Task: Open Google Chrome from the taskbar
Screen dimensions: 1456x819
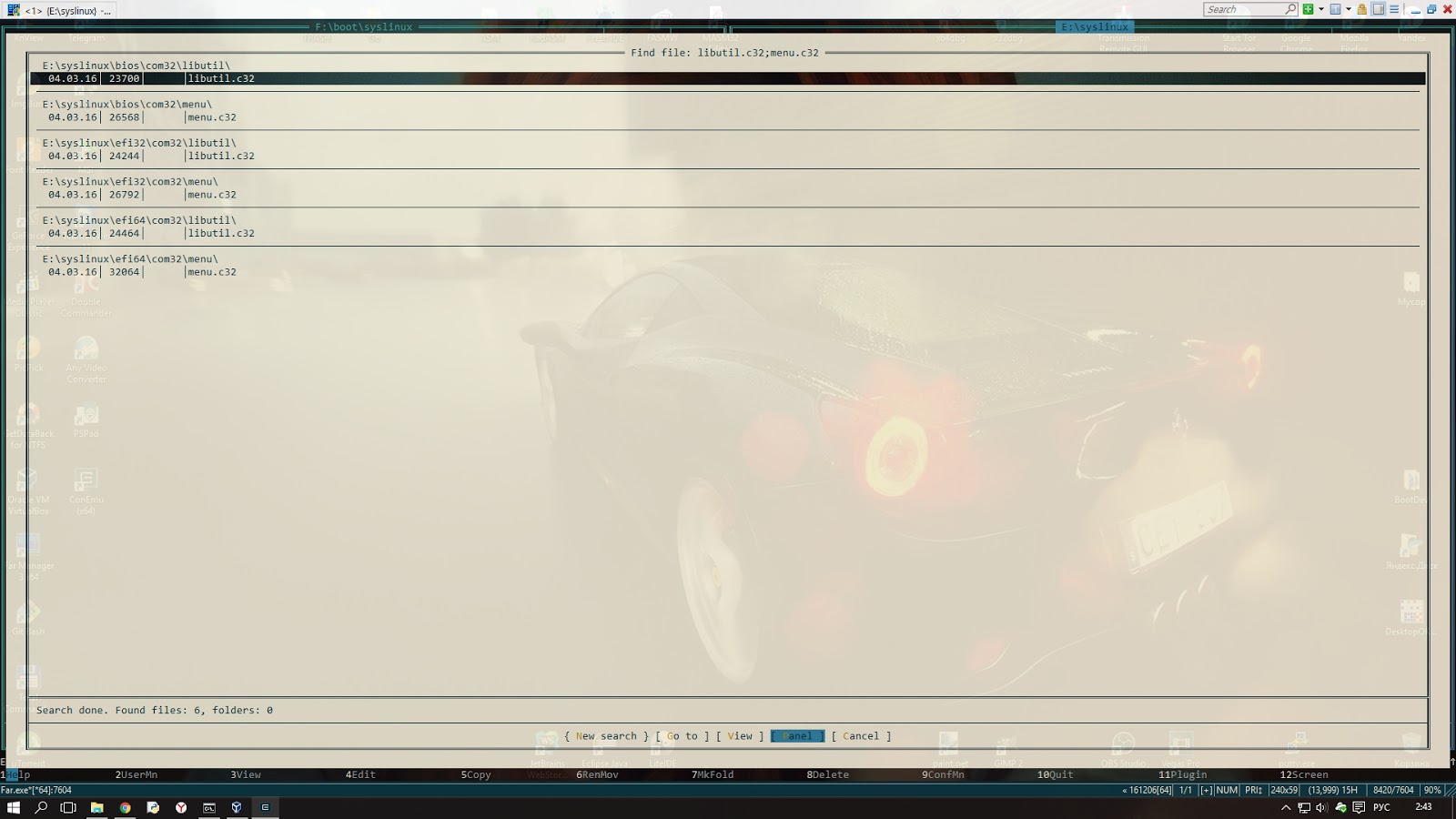Action: (x=125, y=807)
